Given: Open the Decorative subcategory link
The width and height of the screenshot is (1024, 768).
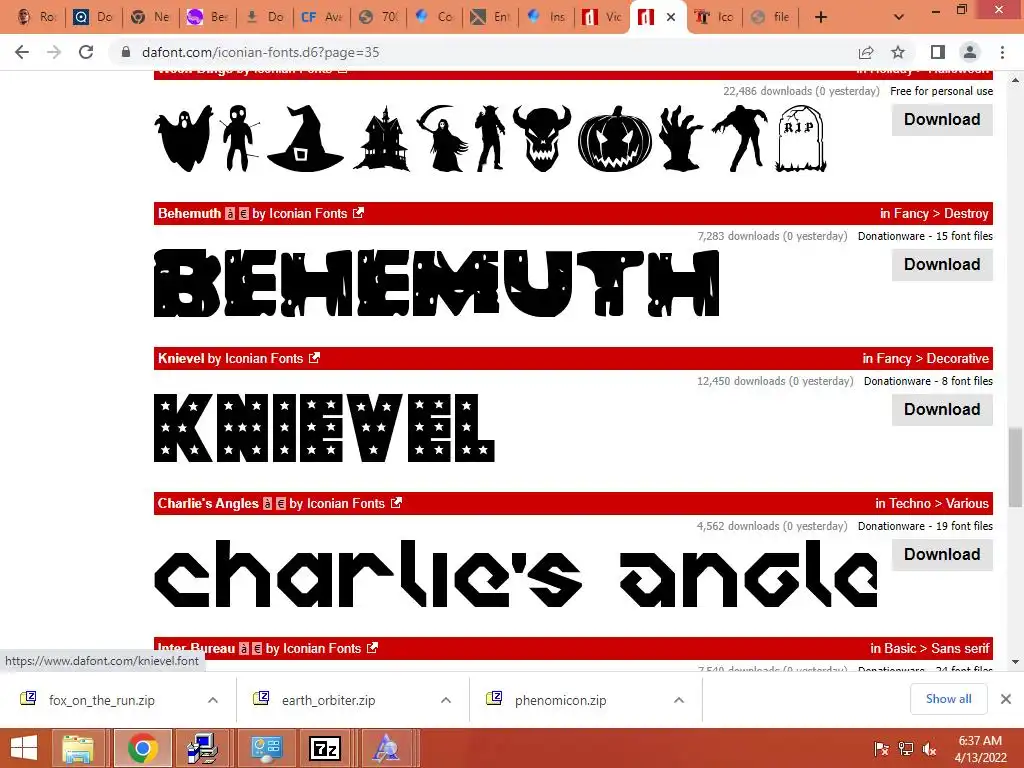Looking at the screenshot, I should pyautogui.click(x=957, y=359).
